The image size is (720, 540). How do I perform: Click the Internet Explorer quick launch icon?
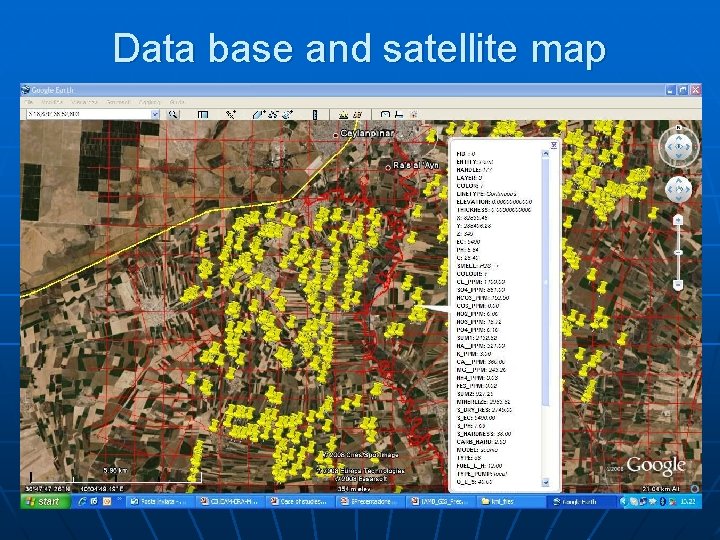point(82,501)
